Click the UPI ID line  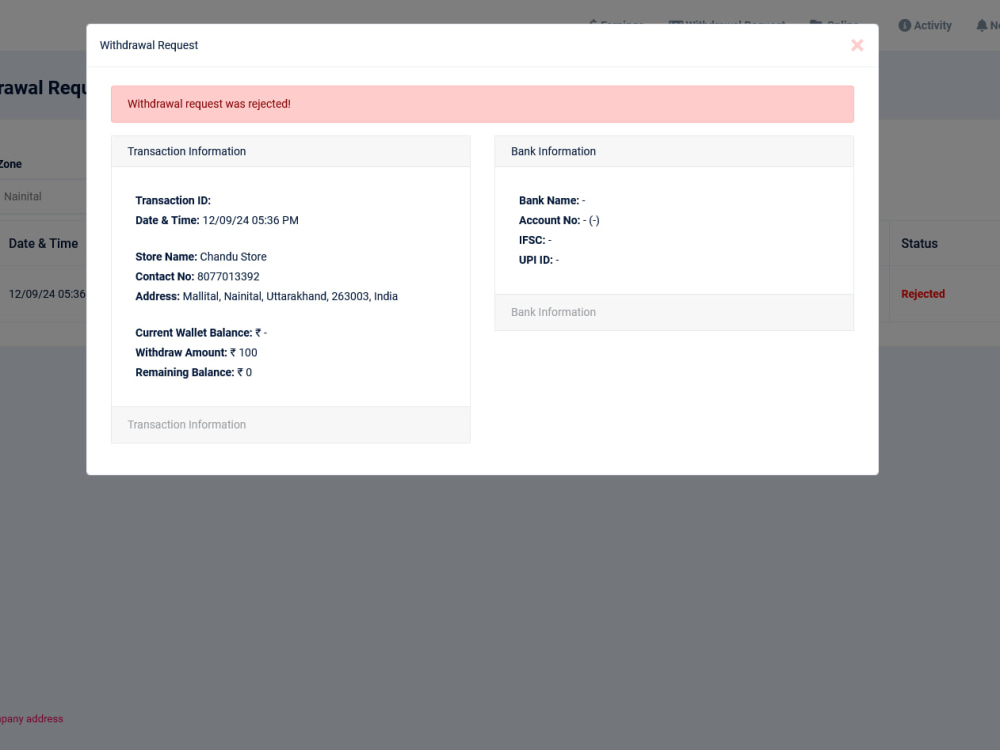(x=539, y=260)
